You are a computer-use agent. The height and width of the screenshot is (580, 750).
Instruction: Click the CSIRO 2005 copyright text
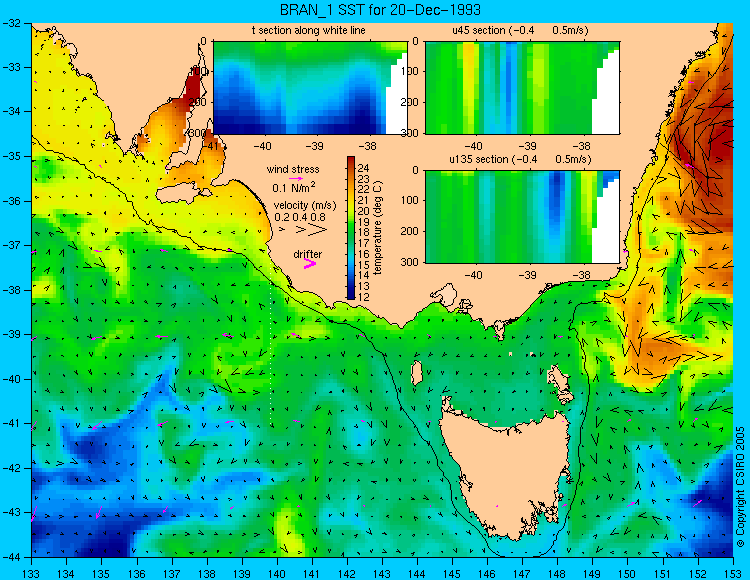point(740,487)
